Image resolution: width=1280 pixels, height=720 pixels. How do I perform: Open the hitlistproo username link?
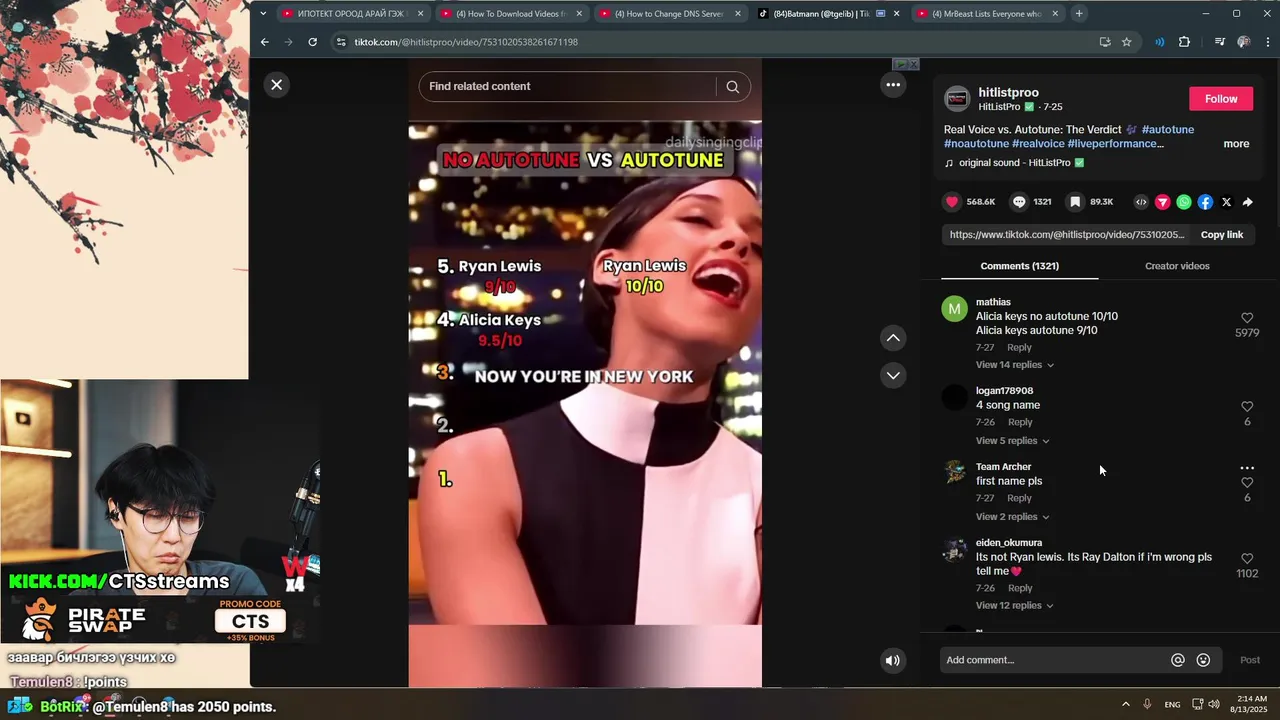(x=1008, y=93)
